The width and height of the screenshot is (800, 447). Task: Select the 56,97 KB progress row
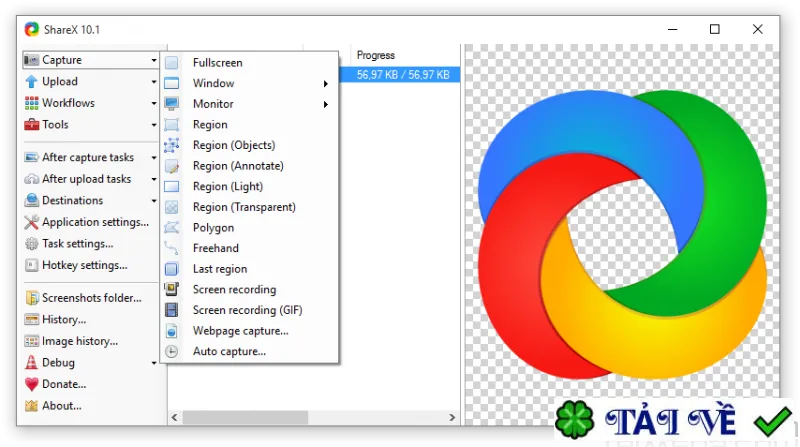pos(400,75)
